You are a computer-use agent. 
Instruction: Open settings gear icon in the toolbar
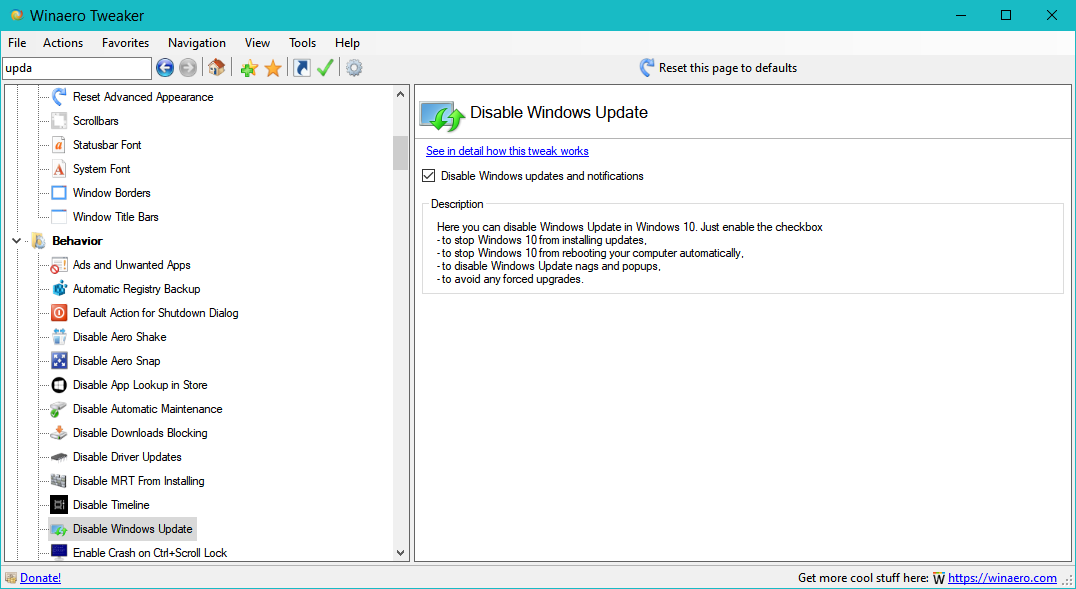tap(354, 67)
